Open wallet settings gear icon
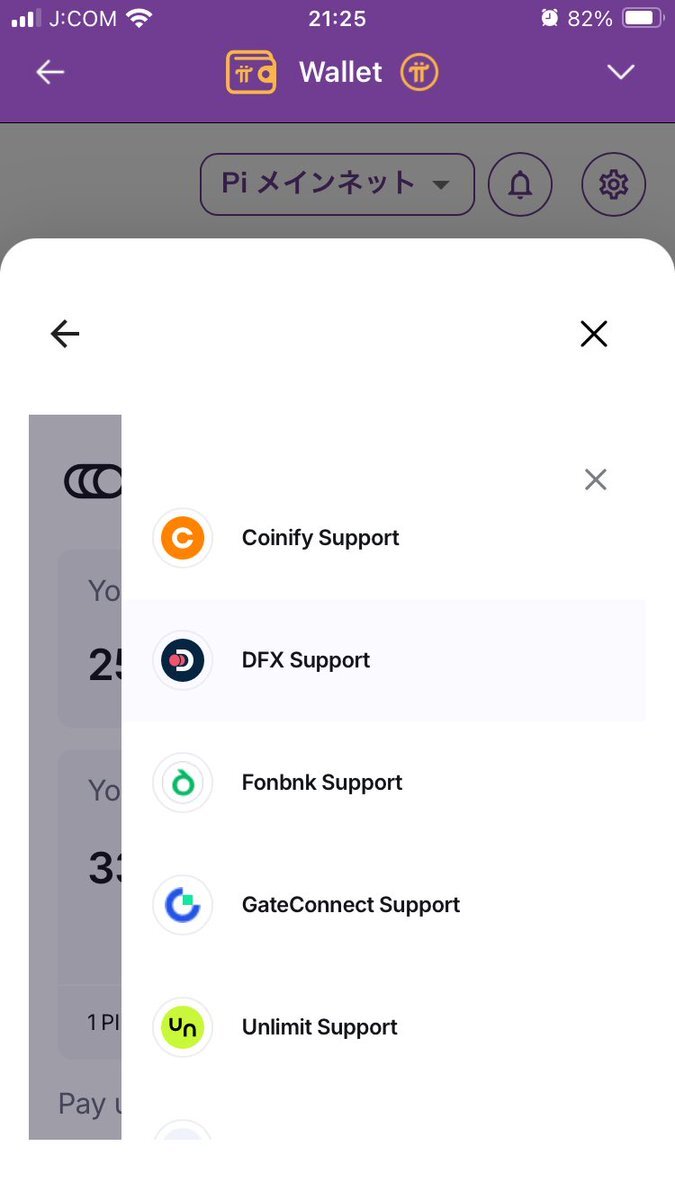Viewport: 675px width, 1200px height. point(613,184)
